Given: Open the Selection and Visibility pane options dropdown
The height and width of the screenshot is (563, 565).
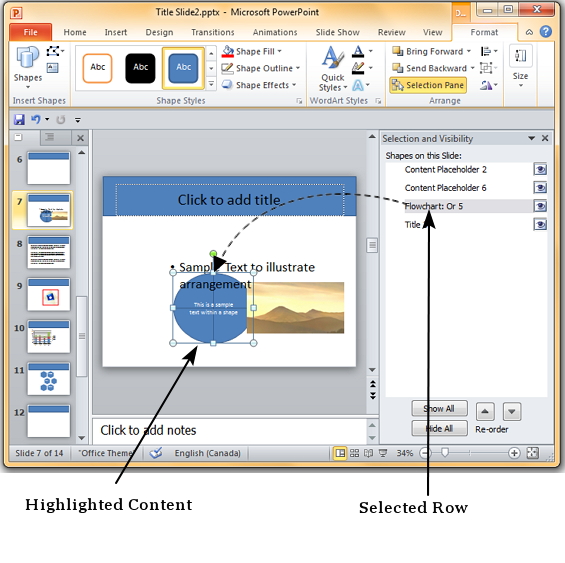Looking at the screenshot, I should click(531, 138).
